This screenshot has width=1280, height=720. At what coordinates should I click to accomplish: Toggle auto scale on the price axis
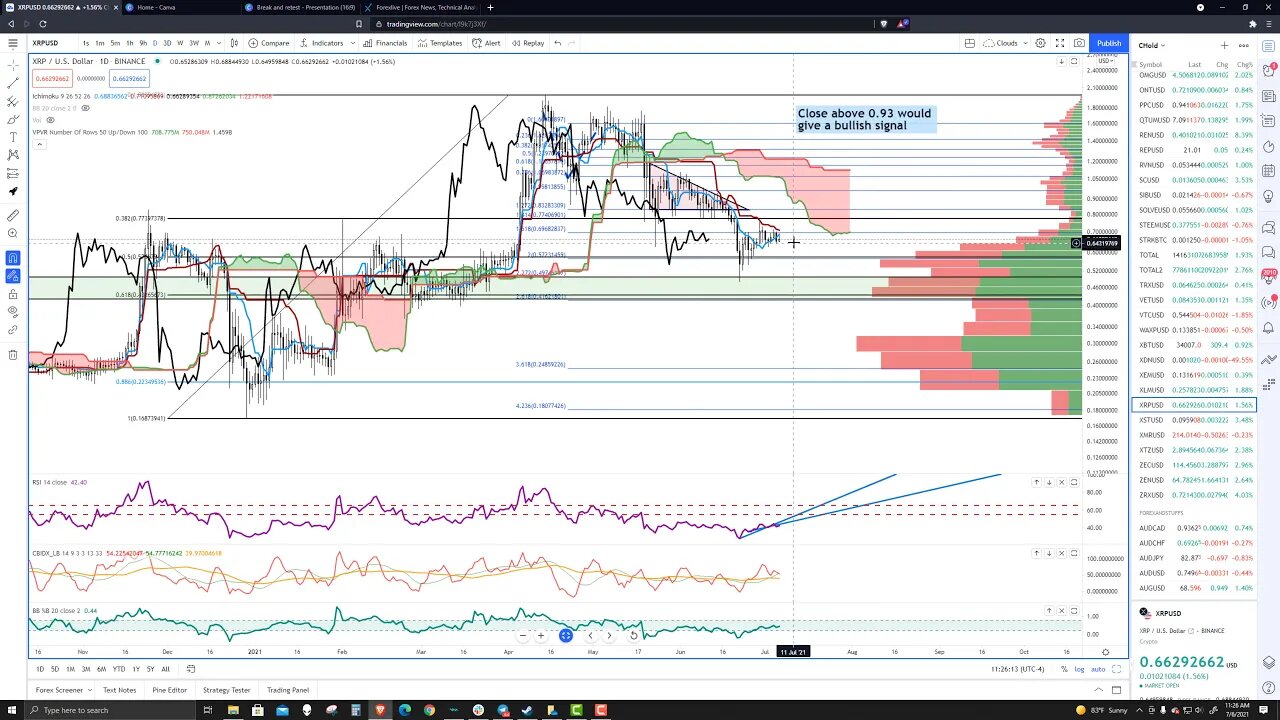point(1098,669)
